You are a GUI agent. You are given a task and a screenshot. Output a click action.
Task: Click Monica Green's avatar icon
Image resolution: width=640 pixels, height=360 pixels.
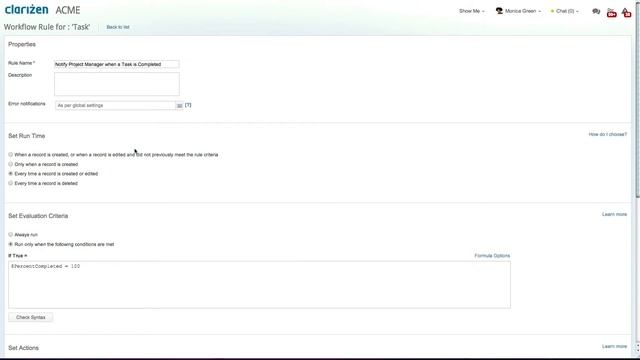pos(499,11)
